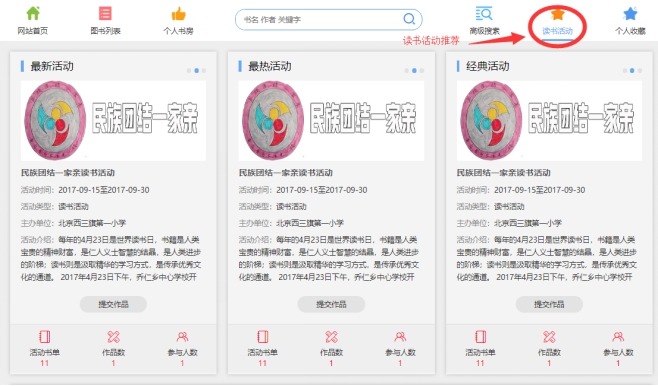Click 作品数 pencil icon in 经典活动 card
658x386 pixels.
pyautogui.click(x=549, y=336)
